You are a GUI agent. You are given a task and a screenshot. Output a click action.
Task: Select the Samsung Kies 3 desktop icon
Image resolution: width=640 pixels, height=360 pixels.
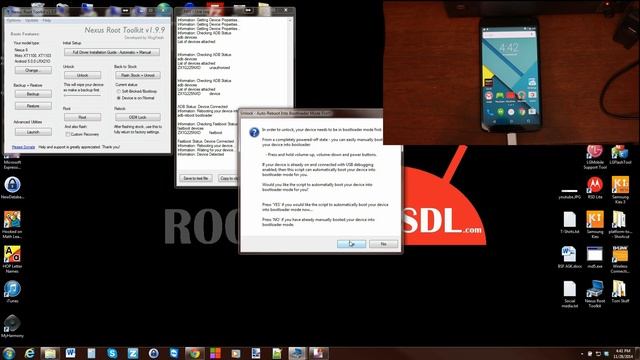620,190
